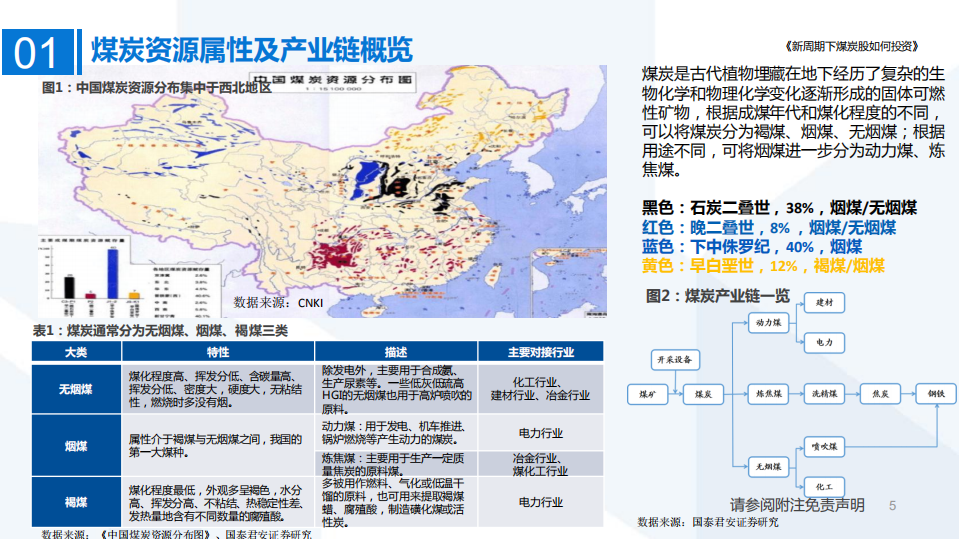Click the '属性介于褐煤与无烟煤之间' cell
The image size is (959, 539).
click(218, 446)
